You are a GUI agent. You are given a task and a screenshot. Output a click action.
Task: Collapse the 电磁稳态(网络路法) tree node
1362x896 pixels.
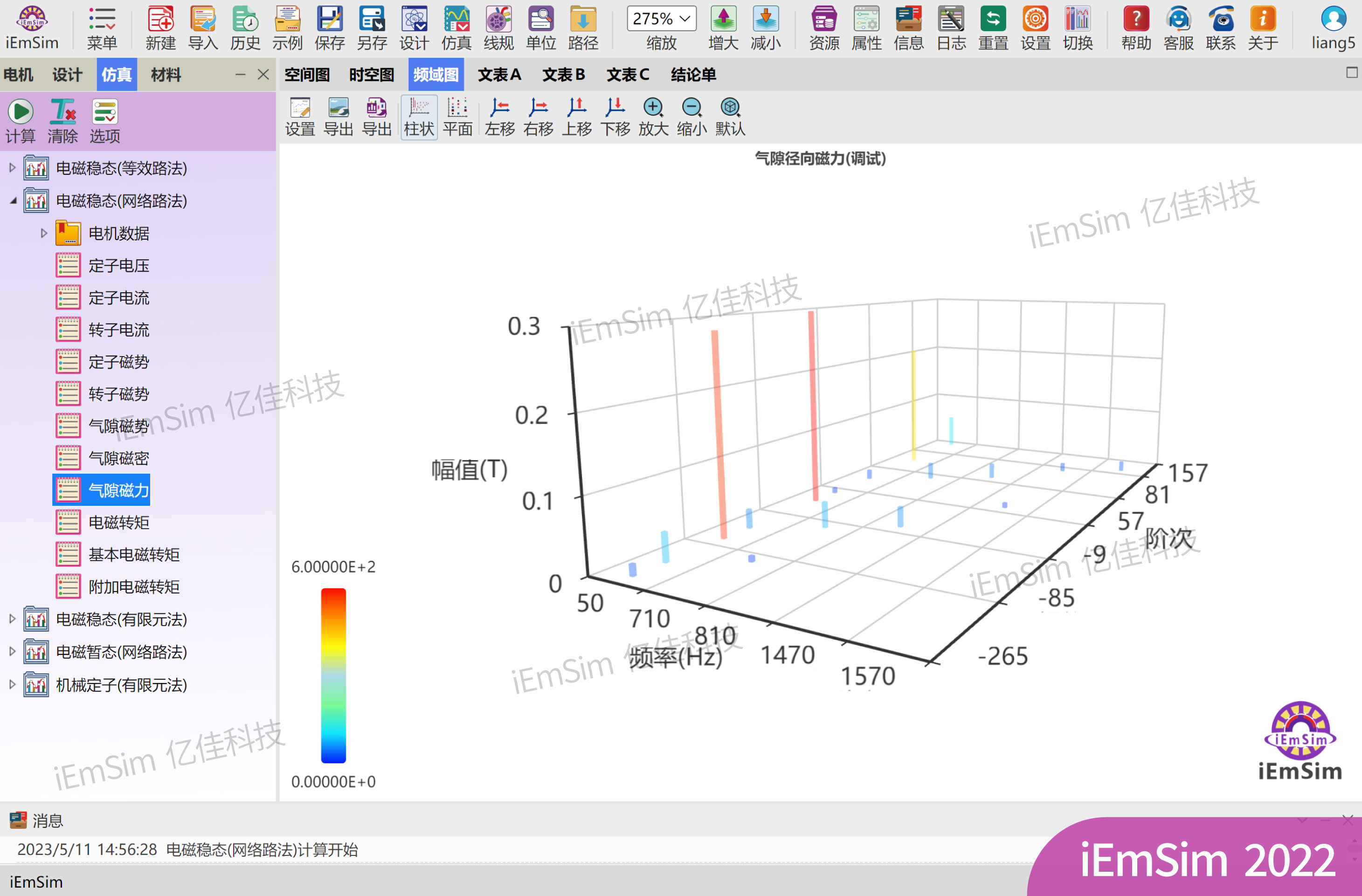coord(12,201)
